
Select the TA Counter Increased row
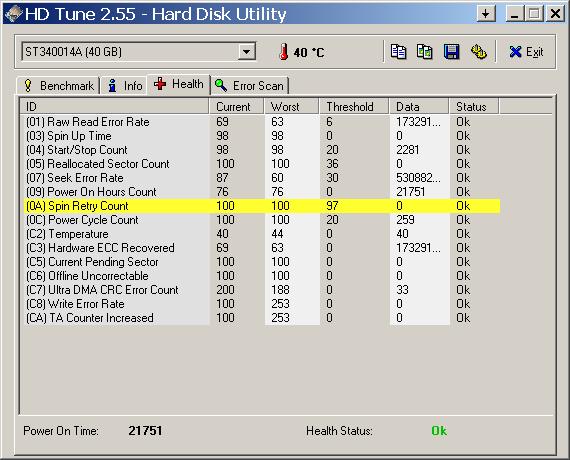[262, 318]
